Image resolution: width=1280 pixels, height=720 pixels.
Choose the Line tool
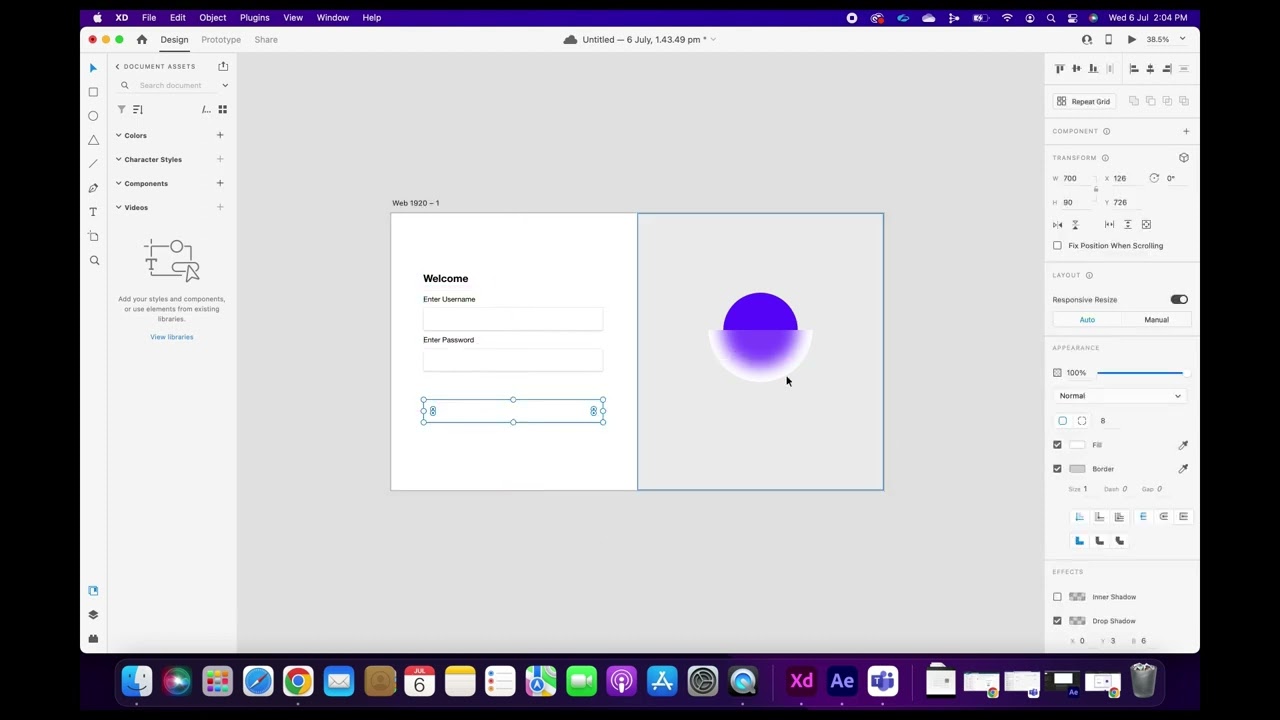pyautogui.click(x=93, y=164)
